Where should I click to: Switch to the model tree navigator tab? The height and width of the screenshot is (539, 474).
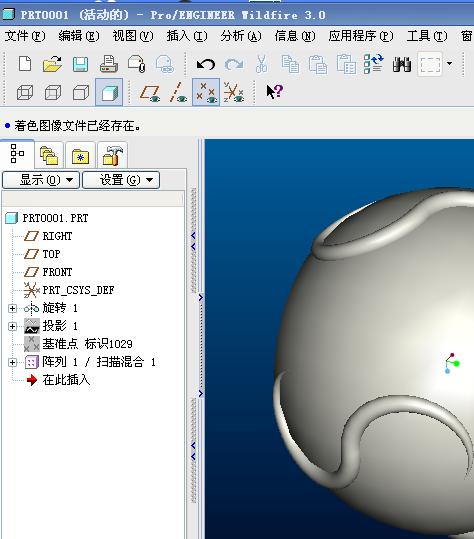click(17, 154)
